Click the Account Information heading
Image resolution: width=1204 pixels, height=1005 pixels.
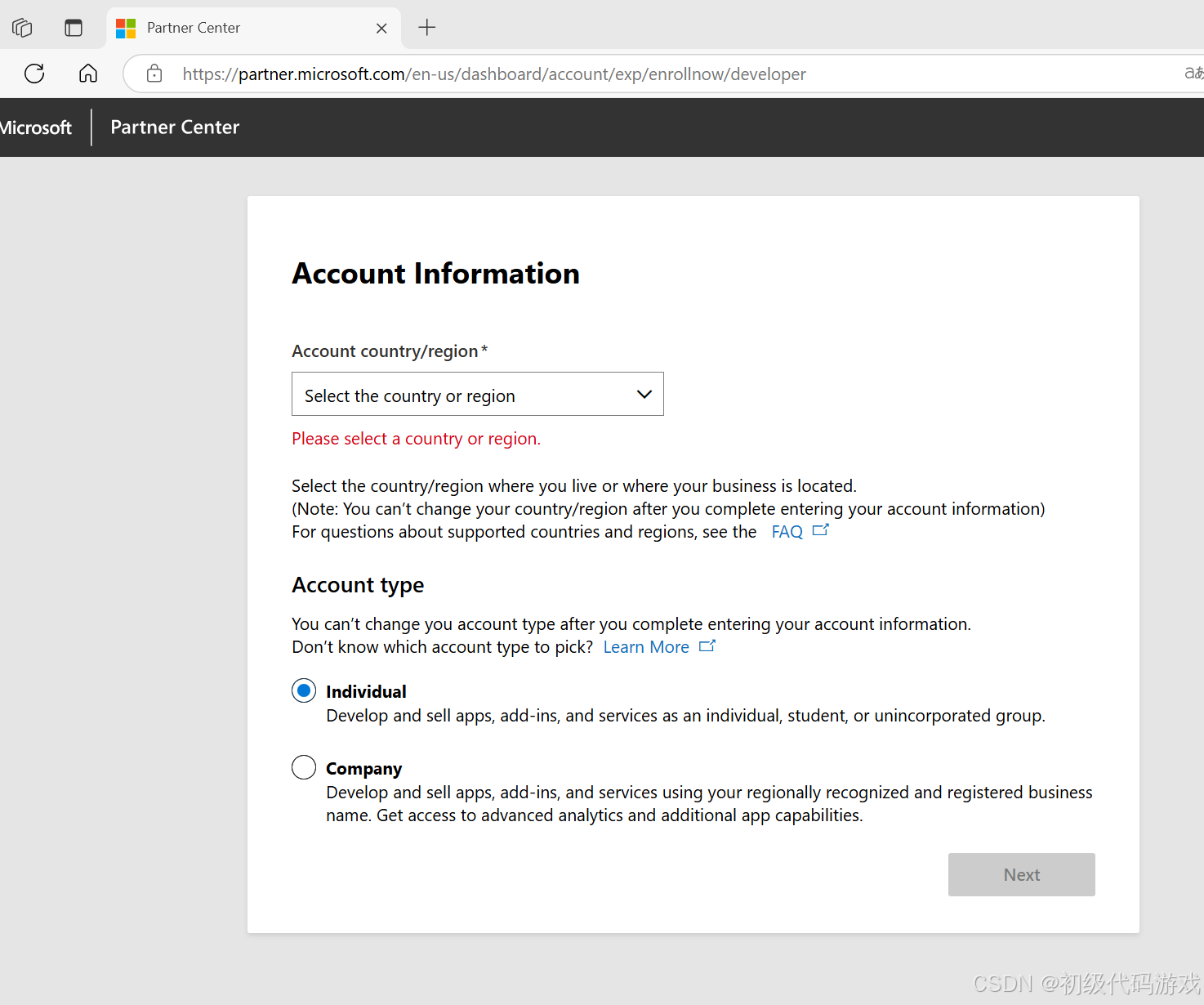coord(436,274)
